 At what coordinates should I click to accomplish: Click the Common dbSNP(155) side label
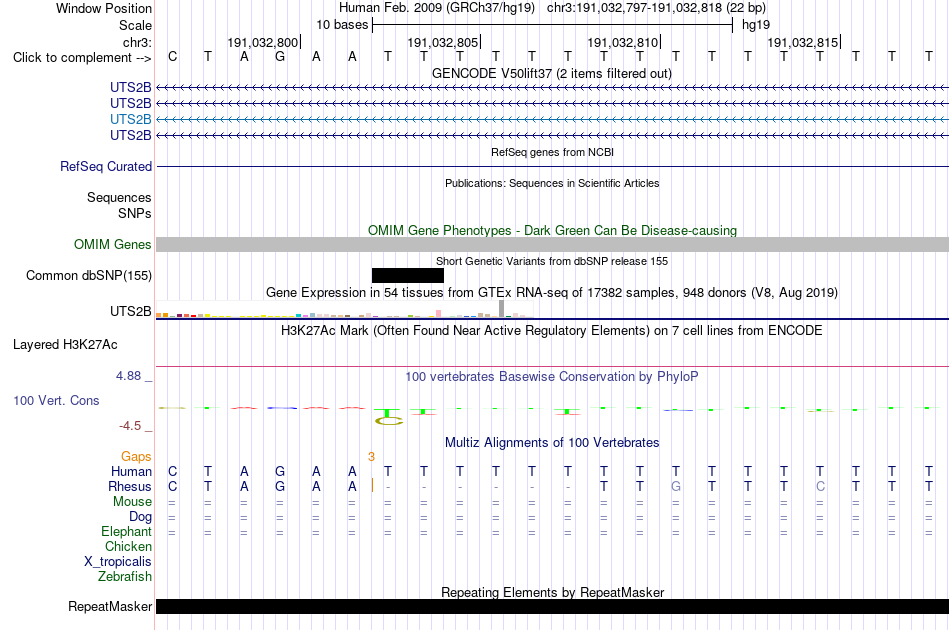point(89,276)
